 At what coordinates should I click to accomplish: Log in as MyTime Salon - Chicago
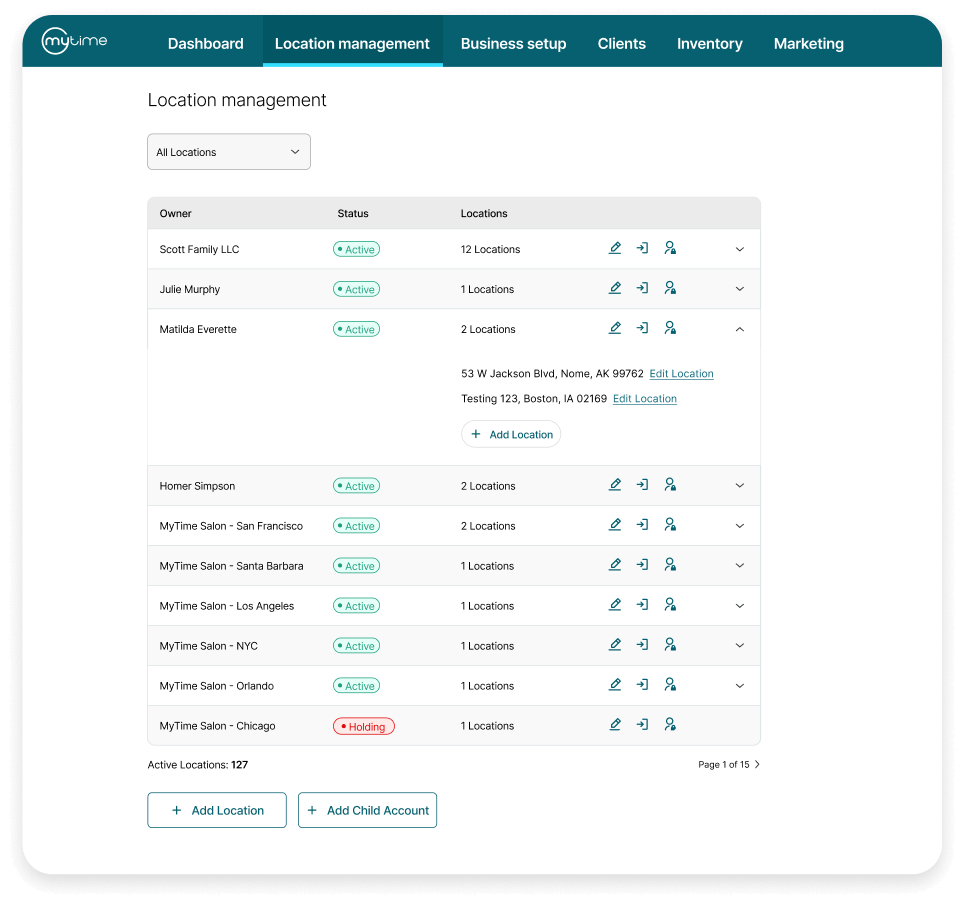click(643, 725)
